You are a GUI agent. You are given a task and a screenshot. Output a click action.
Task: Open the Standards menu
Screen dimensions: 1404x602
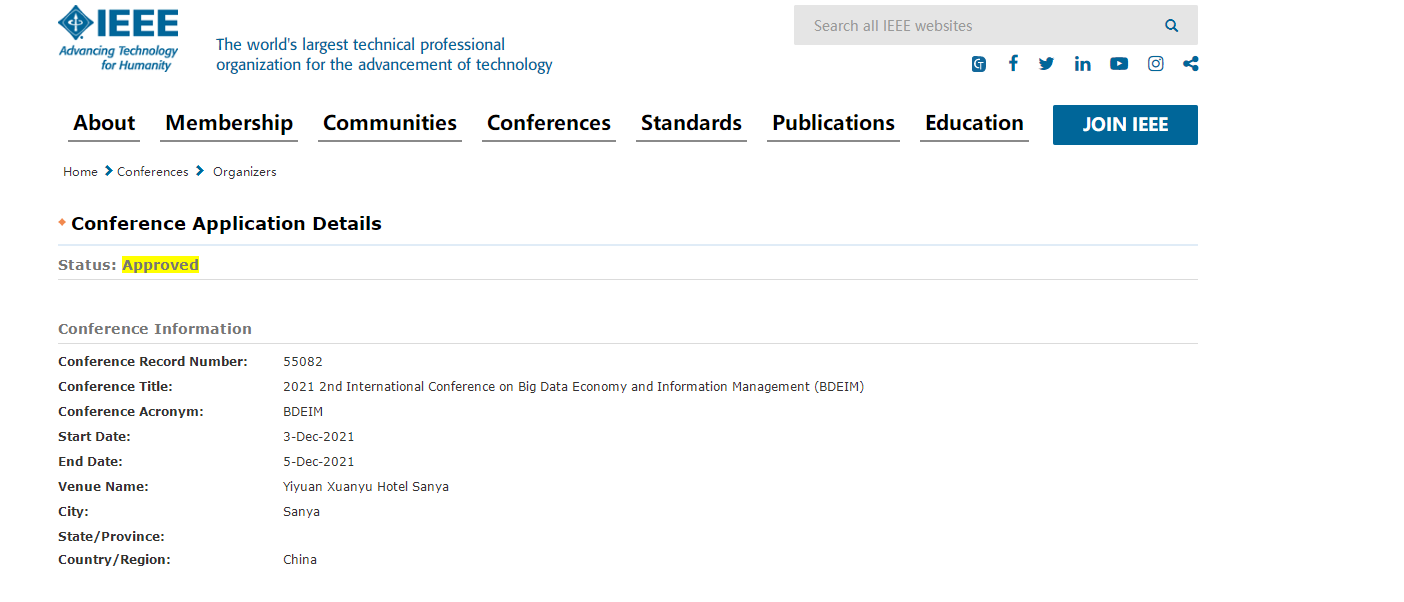tap(691, 123)
